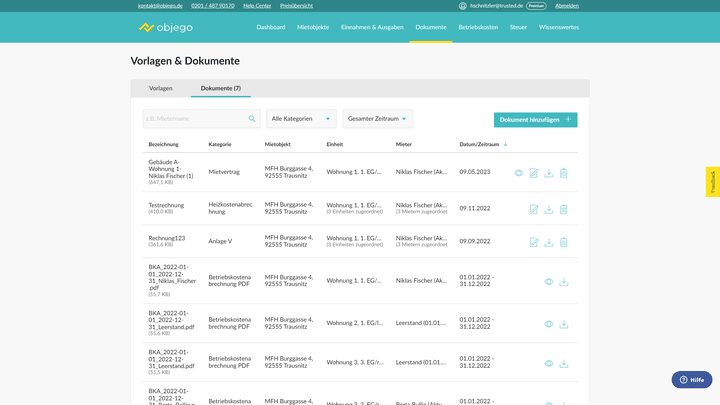The width and height of the screenshot is (720, 405).
Task: Preview the first BKA Leerstand PDF for Wohnung 2
Action: (x=549, y=324)
